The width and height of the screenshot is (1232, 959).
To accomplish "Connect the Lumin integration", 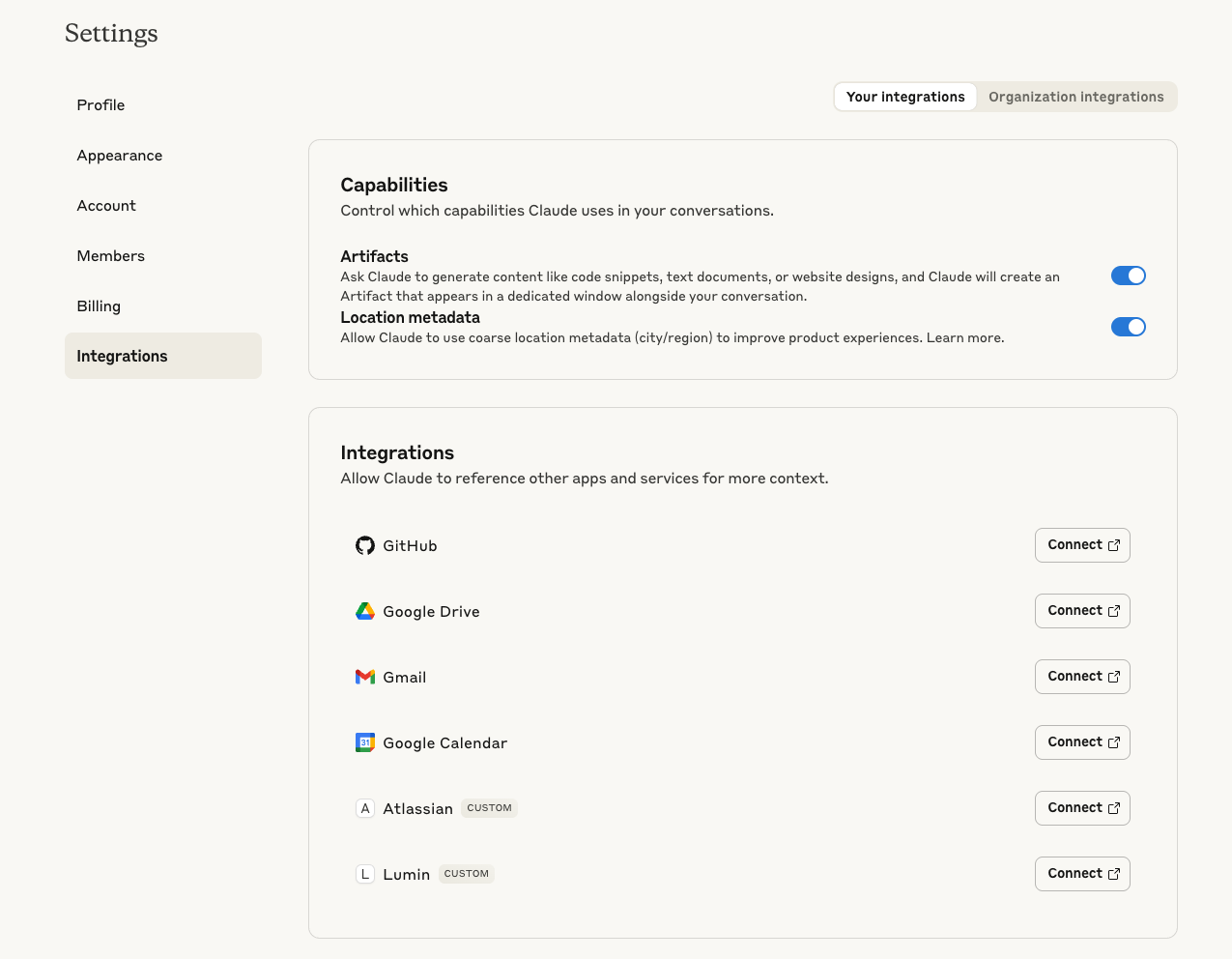I will (x=1082, y=873).
